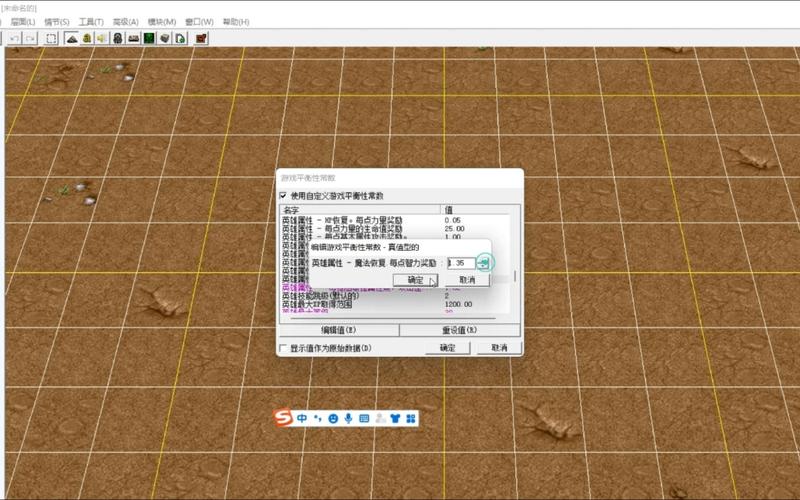Click 取消 in the edit value popup

click(x=467, y=280)
